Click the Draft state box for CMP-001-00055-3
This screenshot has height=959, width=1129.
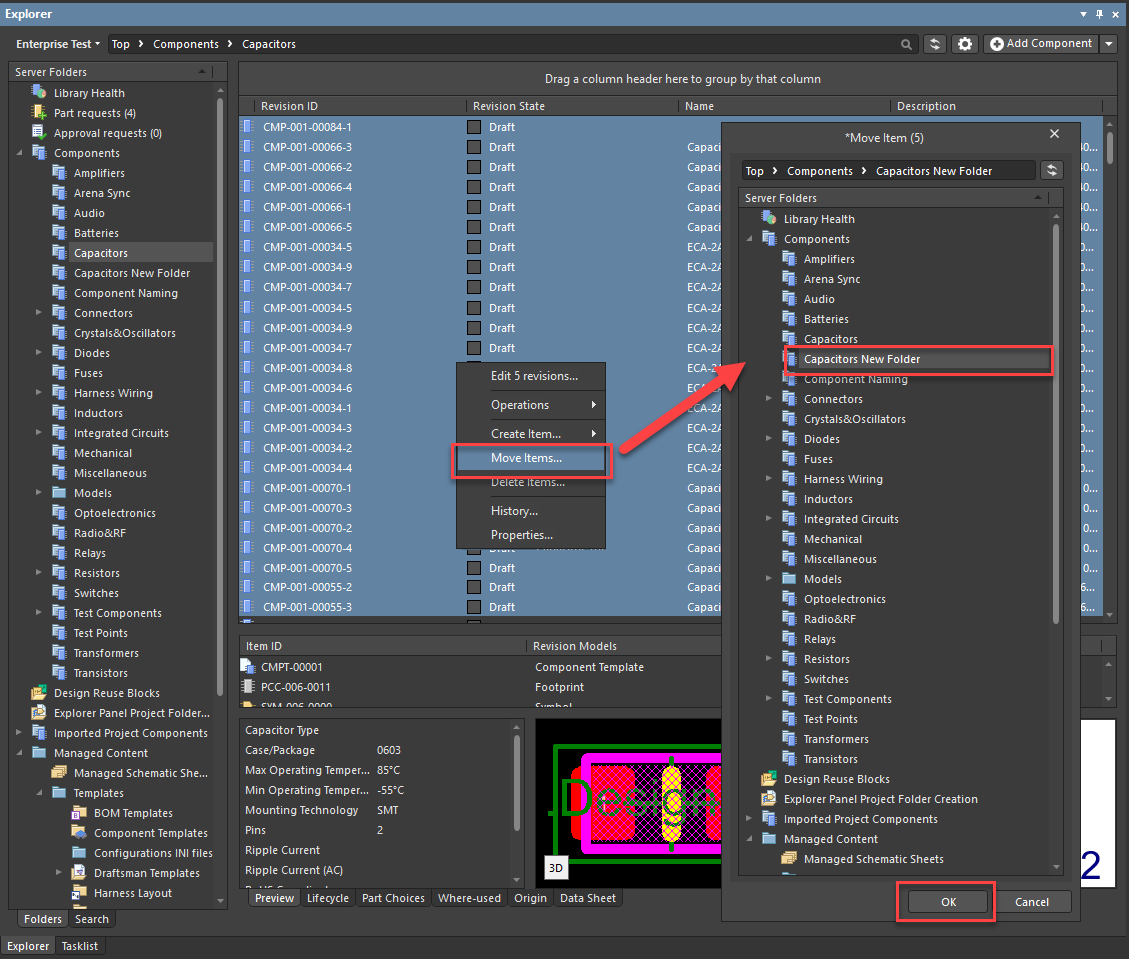tap(474, 607)
